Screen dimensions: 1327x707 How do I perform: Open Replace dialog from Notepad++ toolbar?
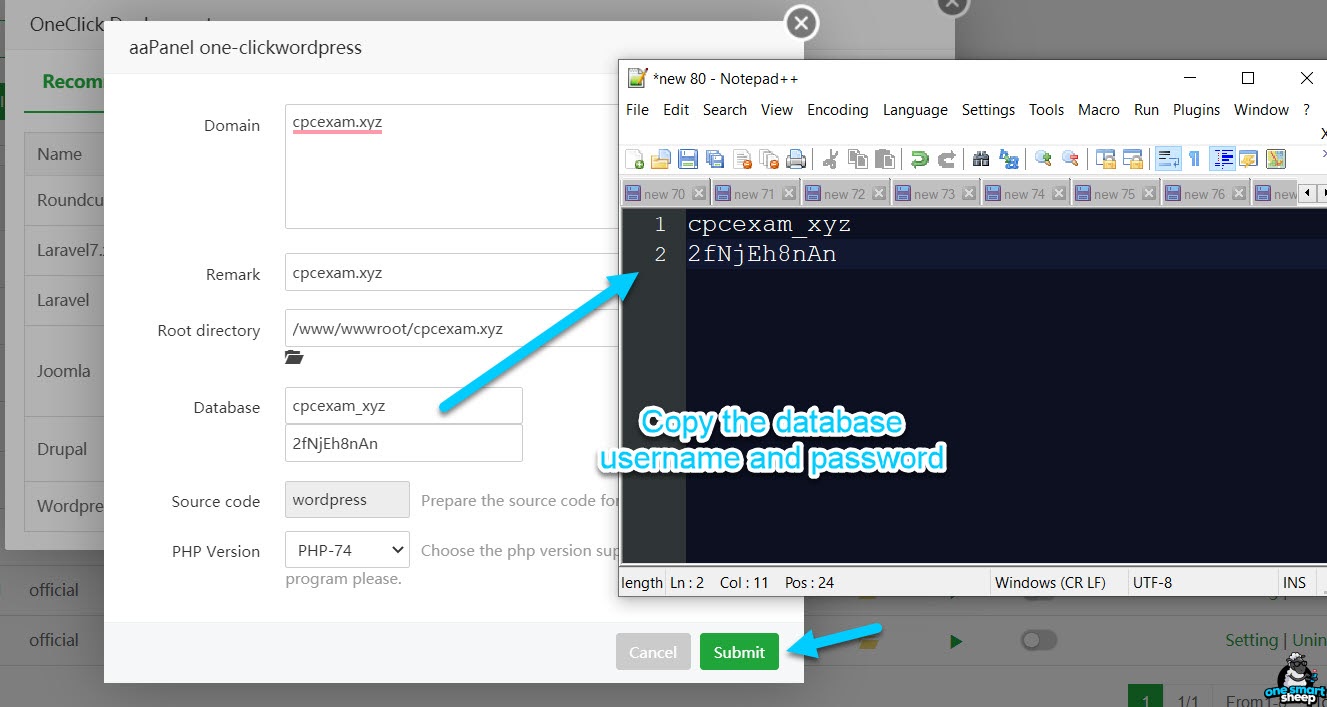tap(1009, 159)
